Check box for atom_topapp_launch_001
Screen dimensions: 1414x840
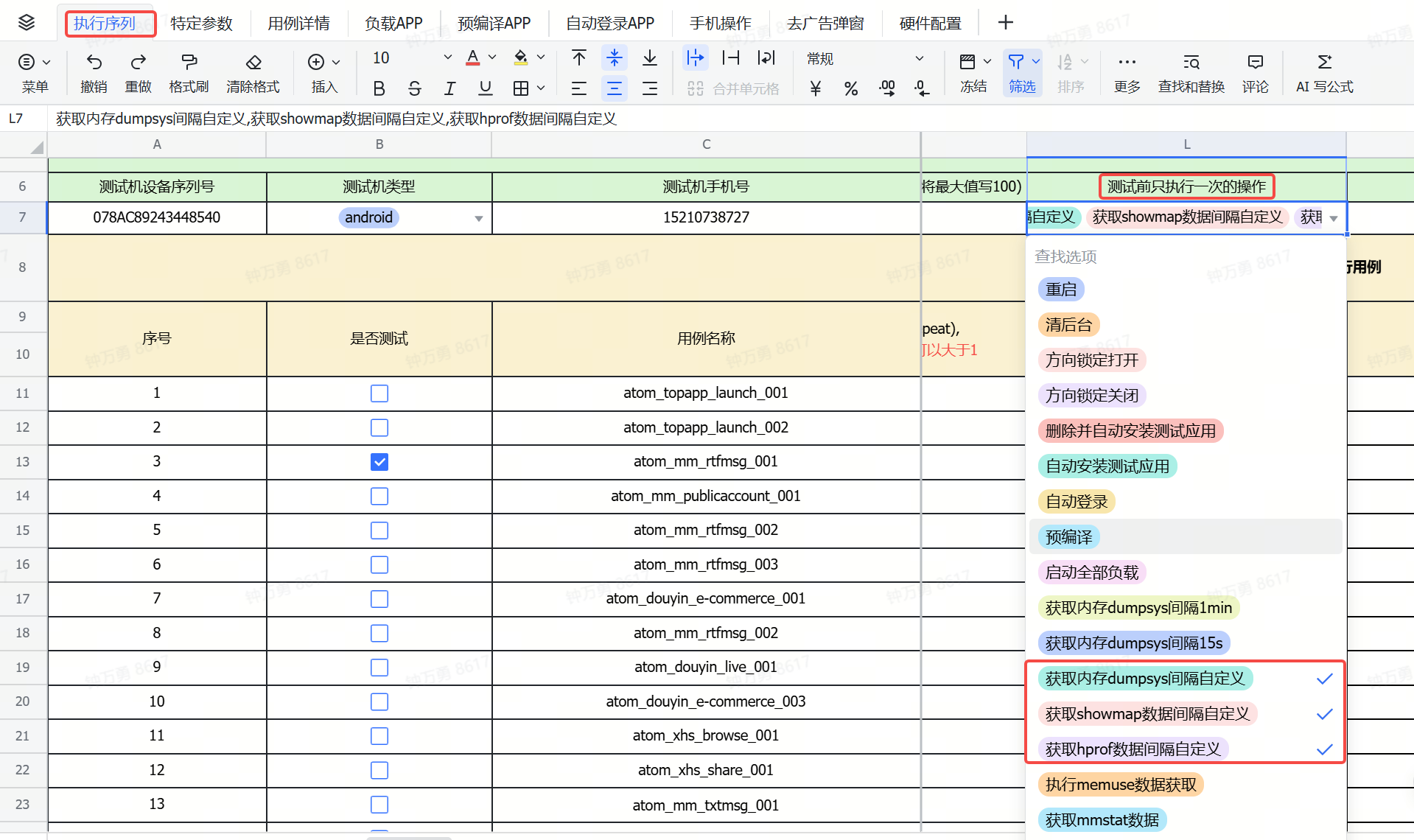coord(379,393)
